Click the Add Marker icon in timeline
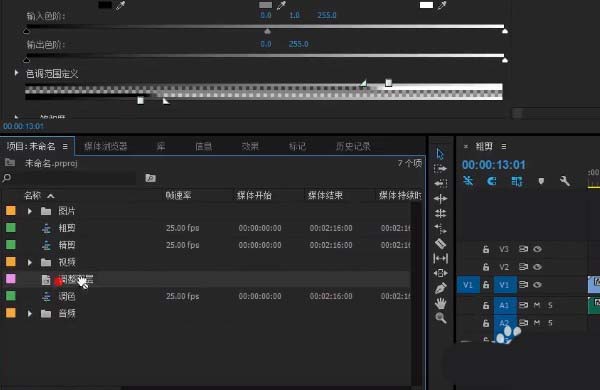Image resolution: width=600 pixels, height=390 pixels. pos(541,181)
